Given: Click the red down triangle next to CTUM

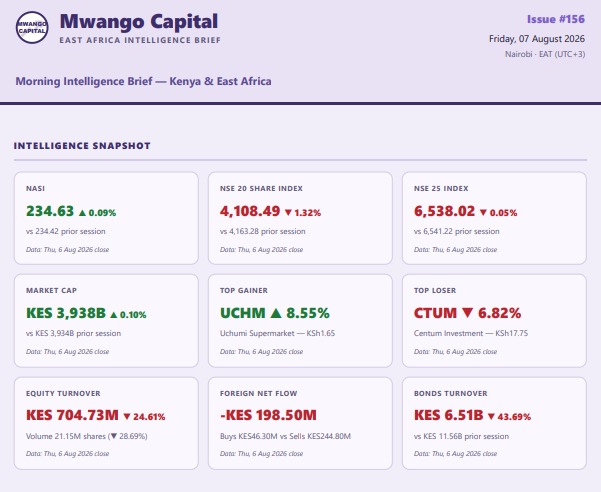Looking at the screenshot, I should (467, 313).
